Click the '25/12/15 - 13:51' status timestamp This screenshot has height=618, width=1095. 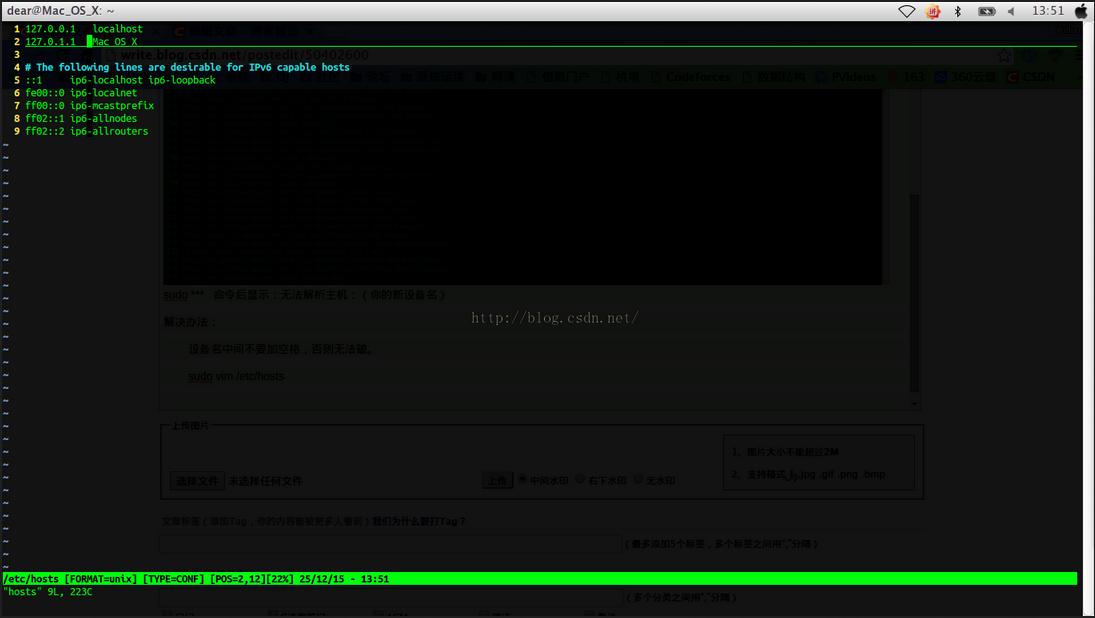click(344, 579)
